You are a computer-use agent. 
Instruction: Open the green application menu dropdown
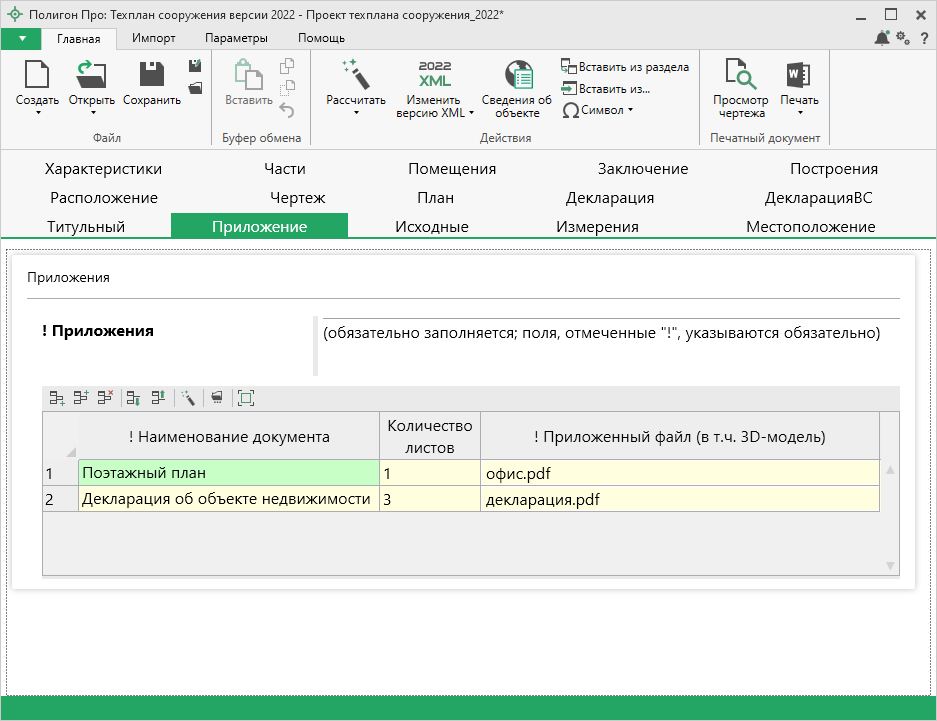pyautogui.click(x=21, y=38)
